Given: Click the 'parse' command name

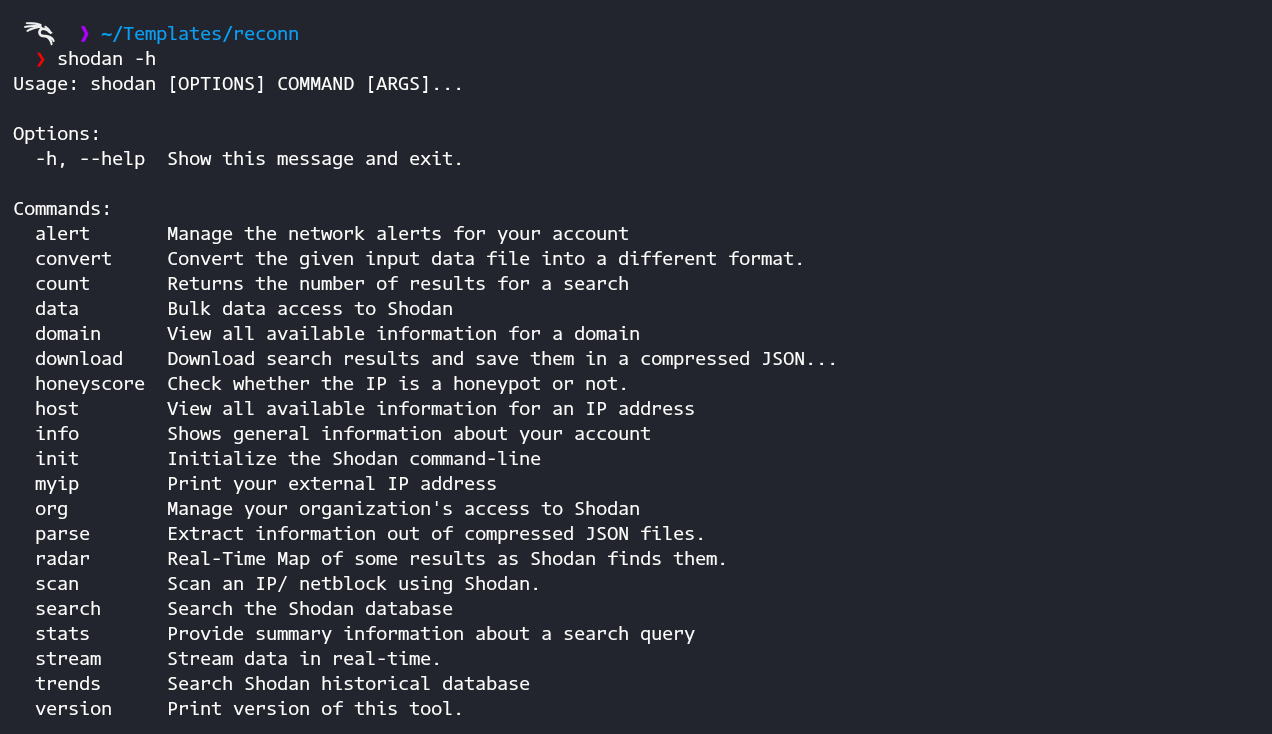Looking at the screenshot, I should coord(62,534).
